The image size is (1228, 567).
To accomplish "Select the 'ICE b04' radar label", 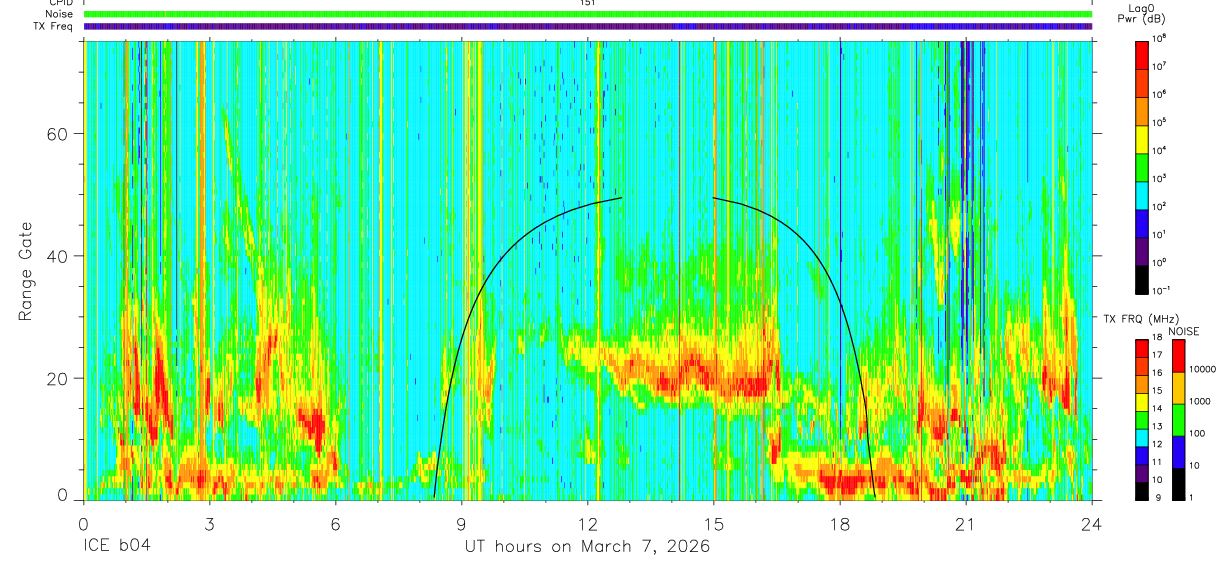I will coord(115,547).
